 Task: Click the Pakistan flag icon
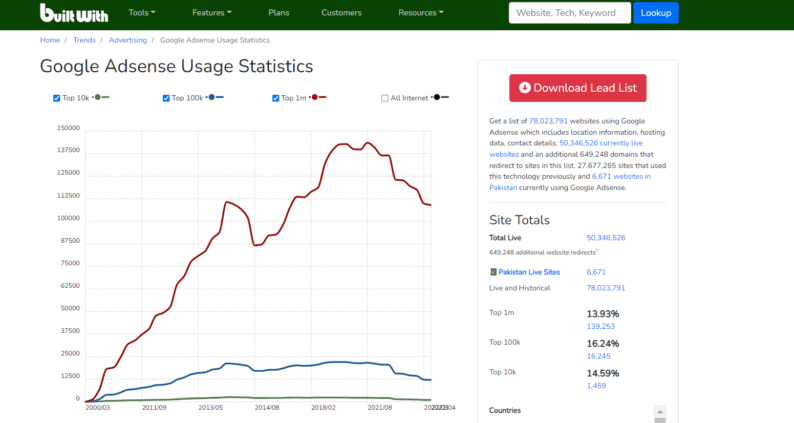point(493,272)
